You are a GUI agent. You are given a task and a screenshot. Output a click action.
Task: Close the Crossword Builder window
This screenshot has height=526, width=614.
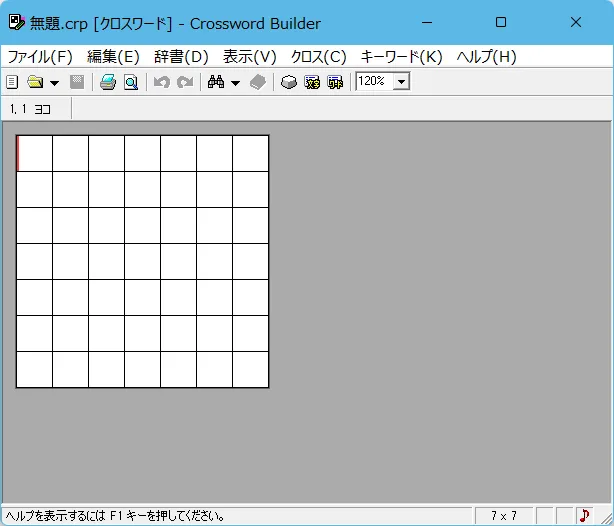pyautogui.click(x=576, y=22)
